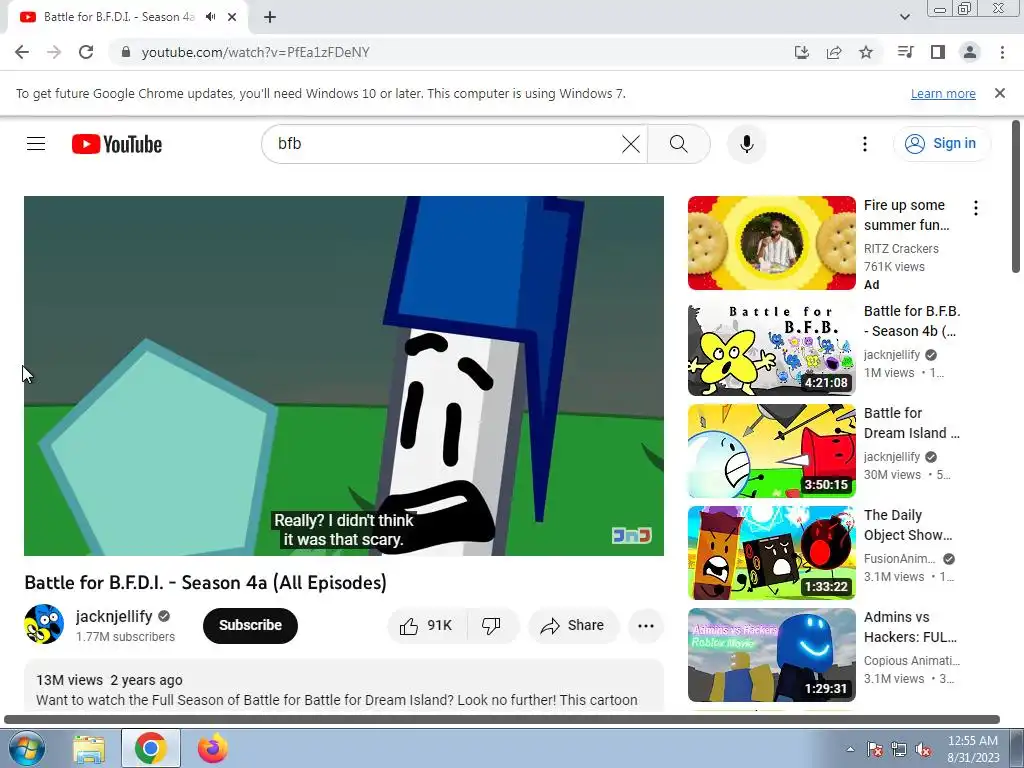
Task: Click 'The Daily Object Show' title
Action: click(908, 524)
